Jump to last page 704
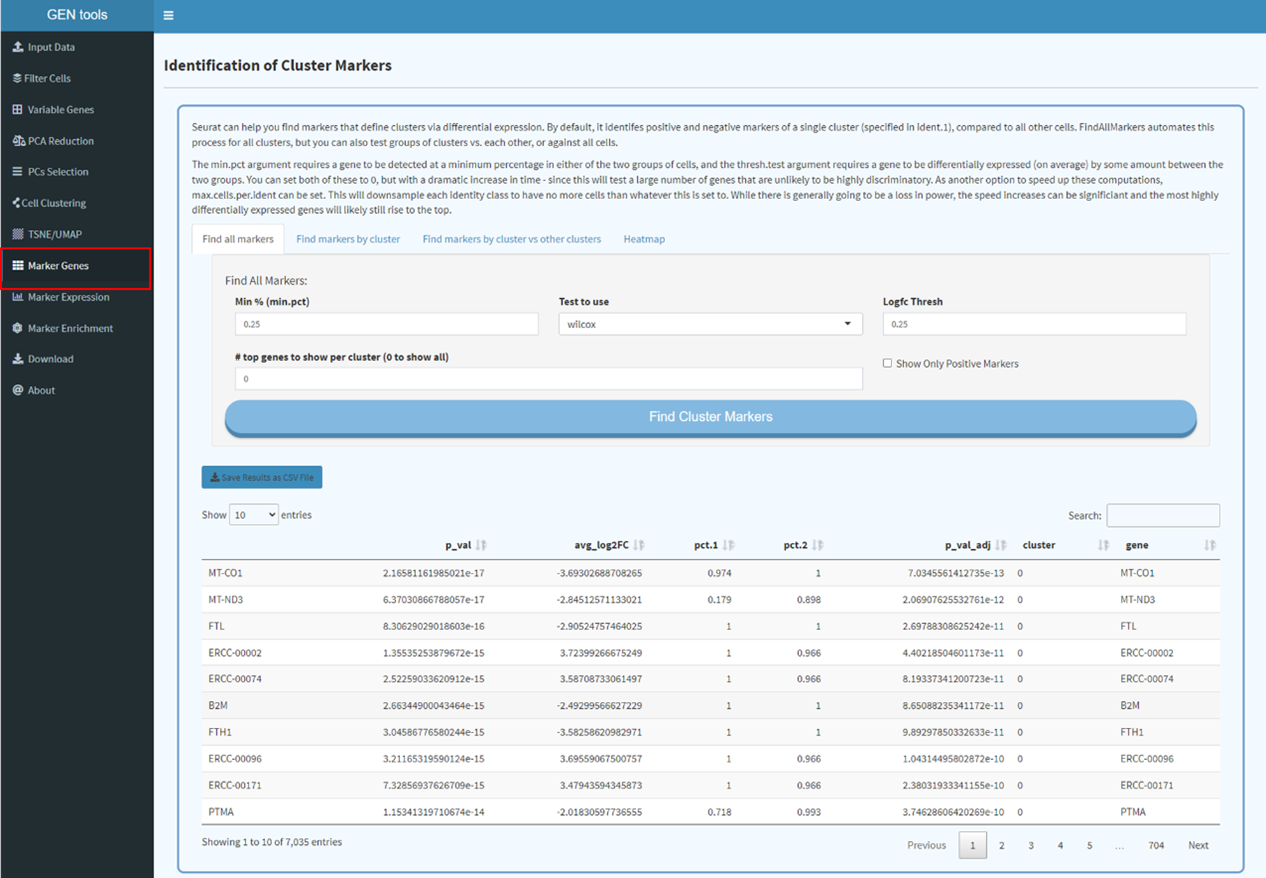Image resolution: width=1266 pixels, height=878 pixels. coord(1156,845)
